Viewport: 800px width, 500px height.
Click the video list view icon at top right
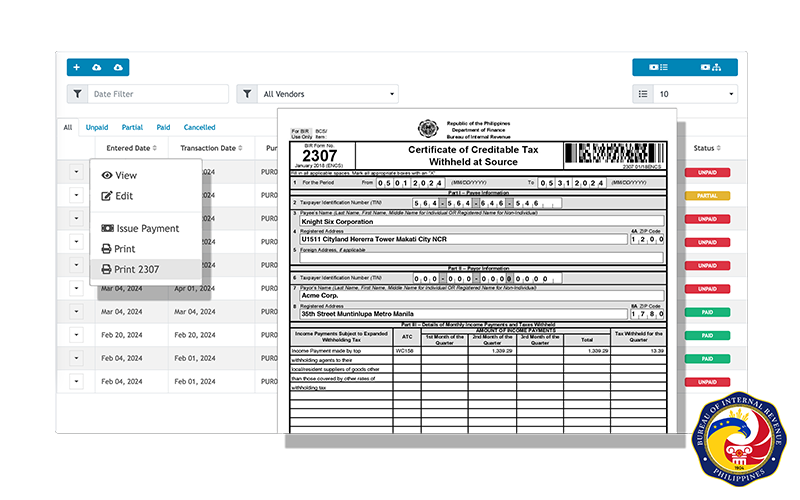coord(658,67)
